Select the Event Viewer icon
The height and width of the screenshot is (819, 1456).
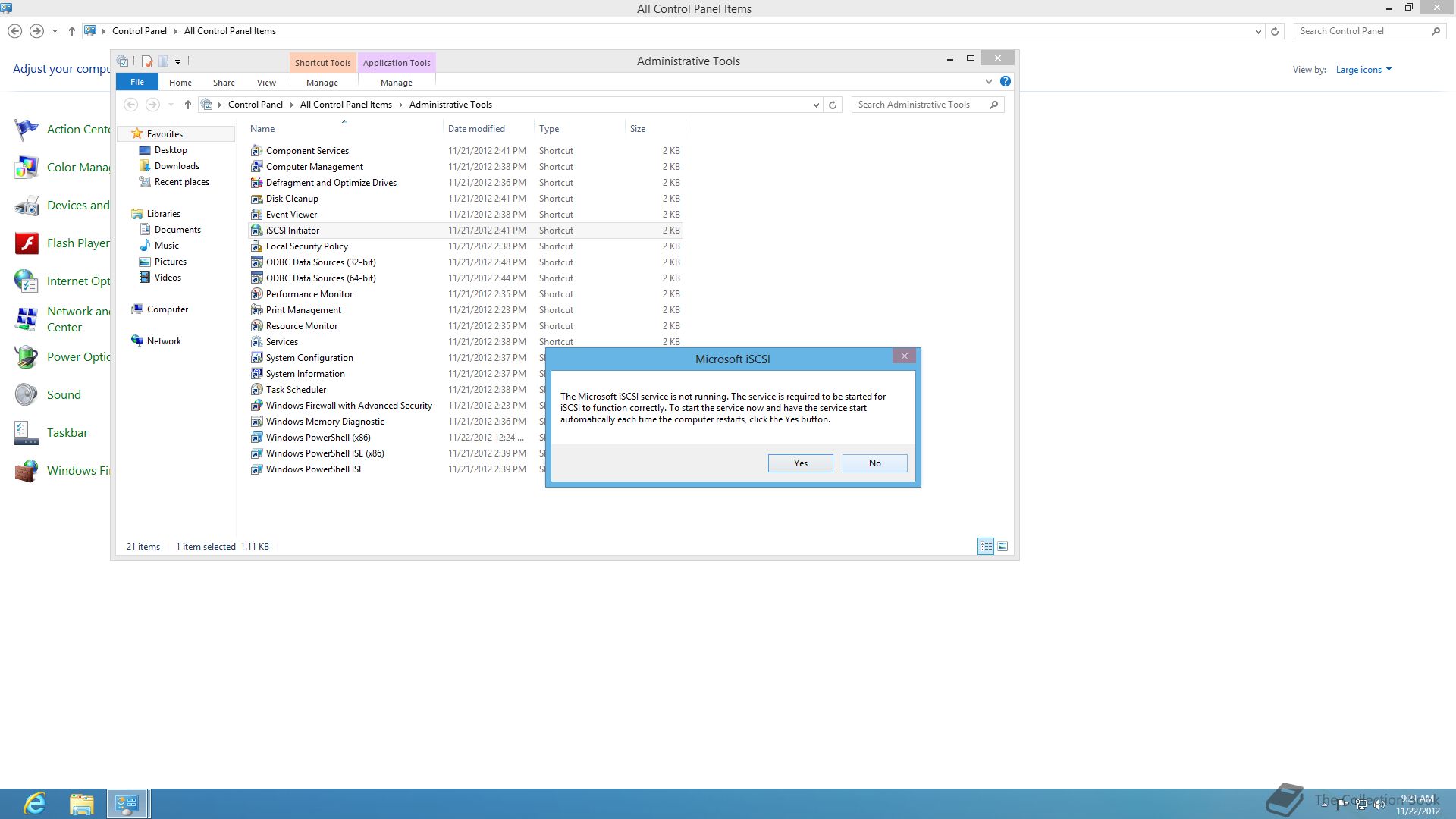click(256, 215)
